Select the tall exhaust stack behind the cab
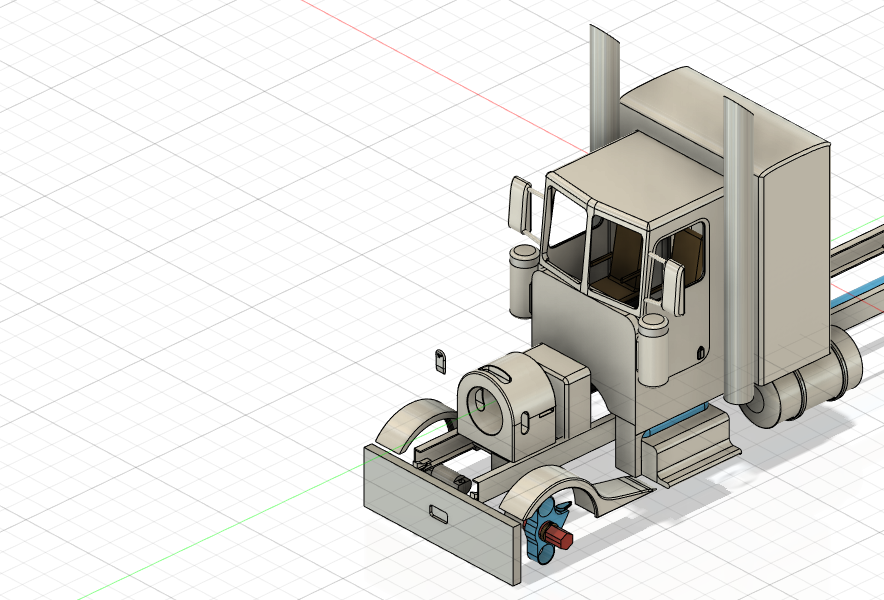This screenshot has height=600, width=884. (604, 85)
